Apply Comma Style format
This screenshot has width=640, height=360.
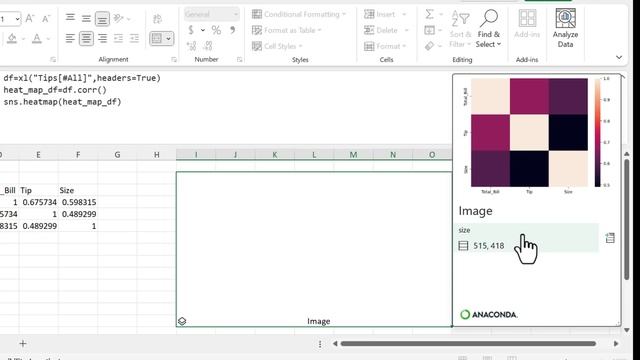232,30
